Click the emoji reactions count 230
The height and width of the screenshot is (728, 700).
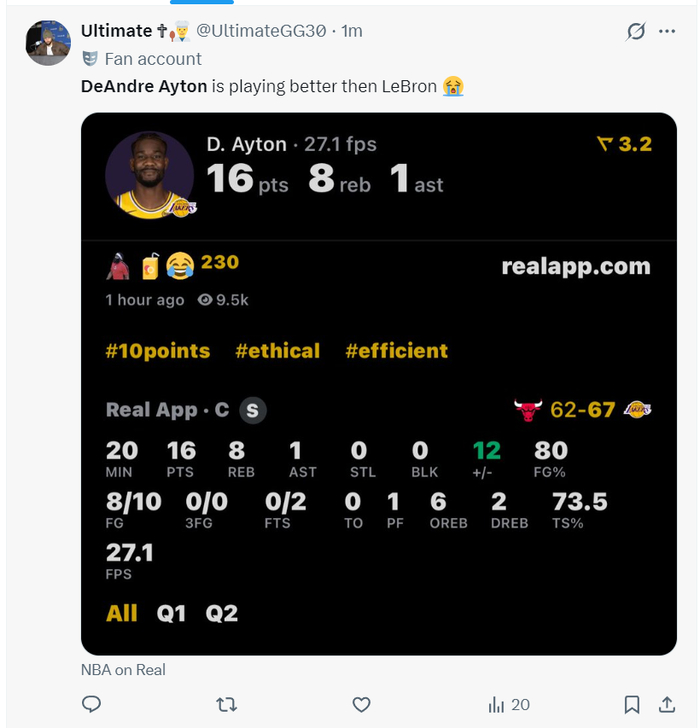pyautogui.click(x=219, y=263)
